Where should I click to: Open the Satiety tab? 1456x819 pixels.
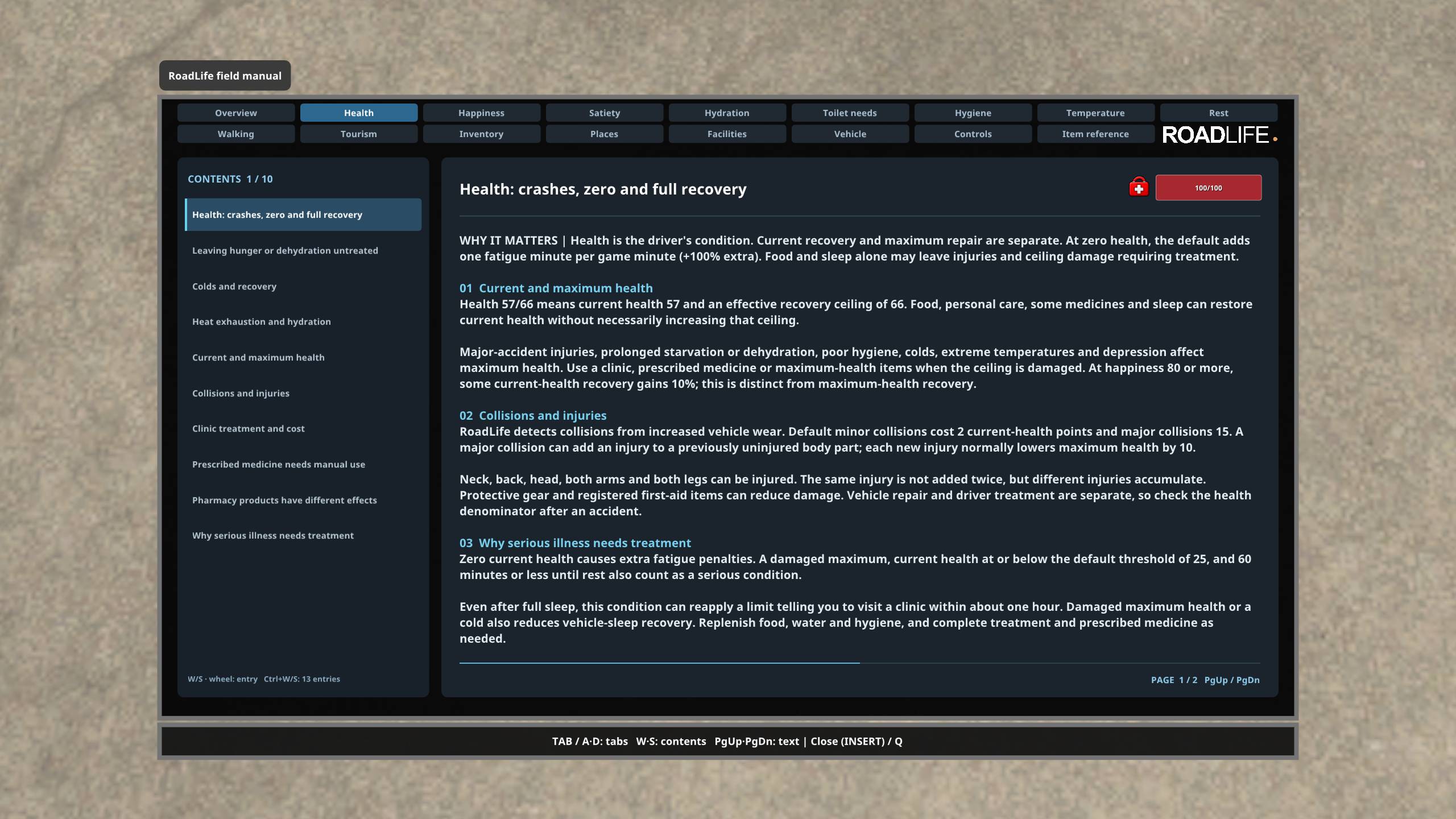click(x=605, y=113)
